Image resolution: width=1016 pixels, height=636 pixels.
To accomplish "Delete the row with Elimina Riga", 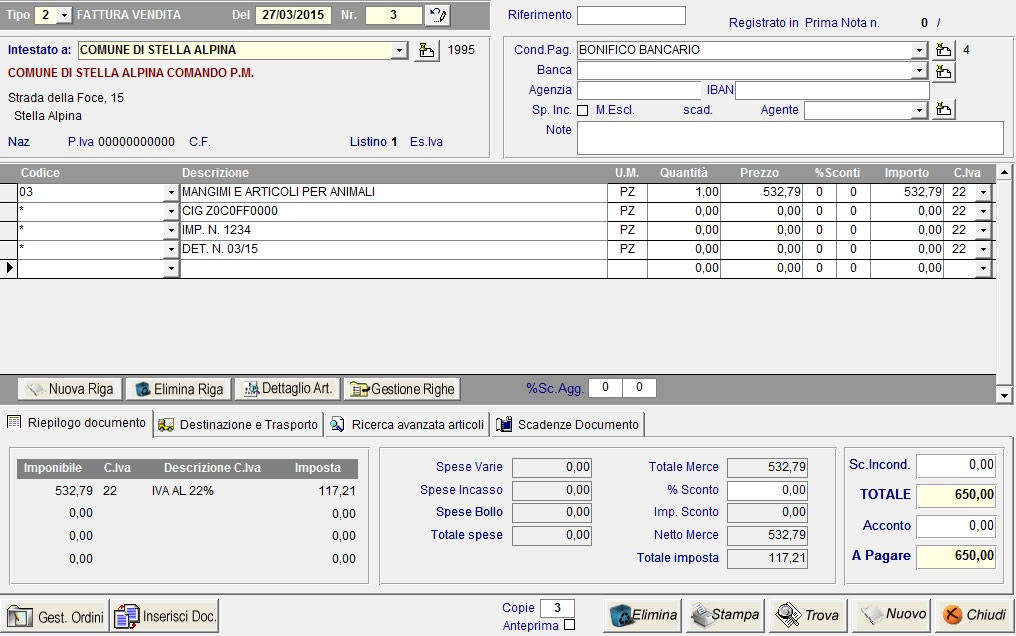I will coord(178,389).
